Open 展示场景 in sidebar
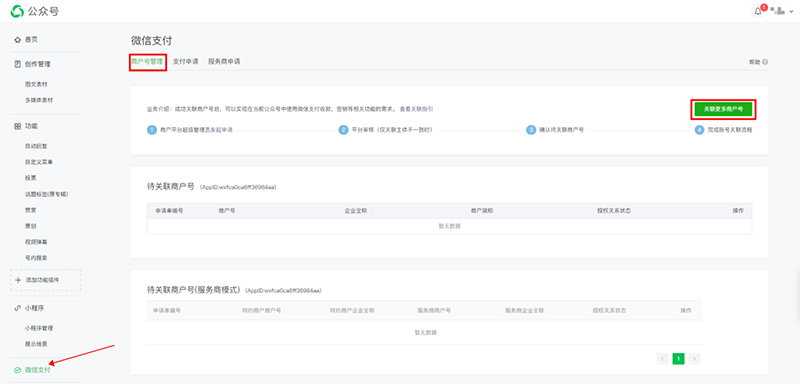The height and width of the screenshot is (384, 800). click(36, 344)
